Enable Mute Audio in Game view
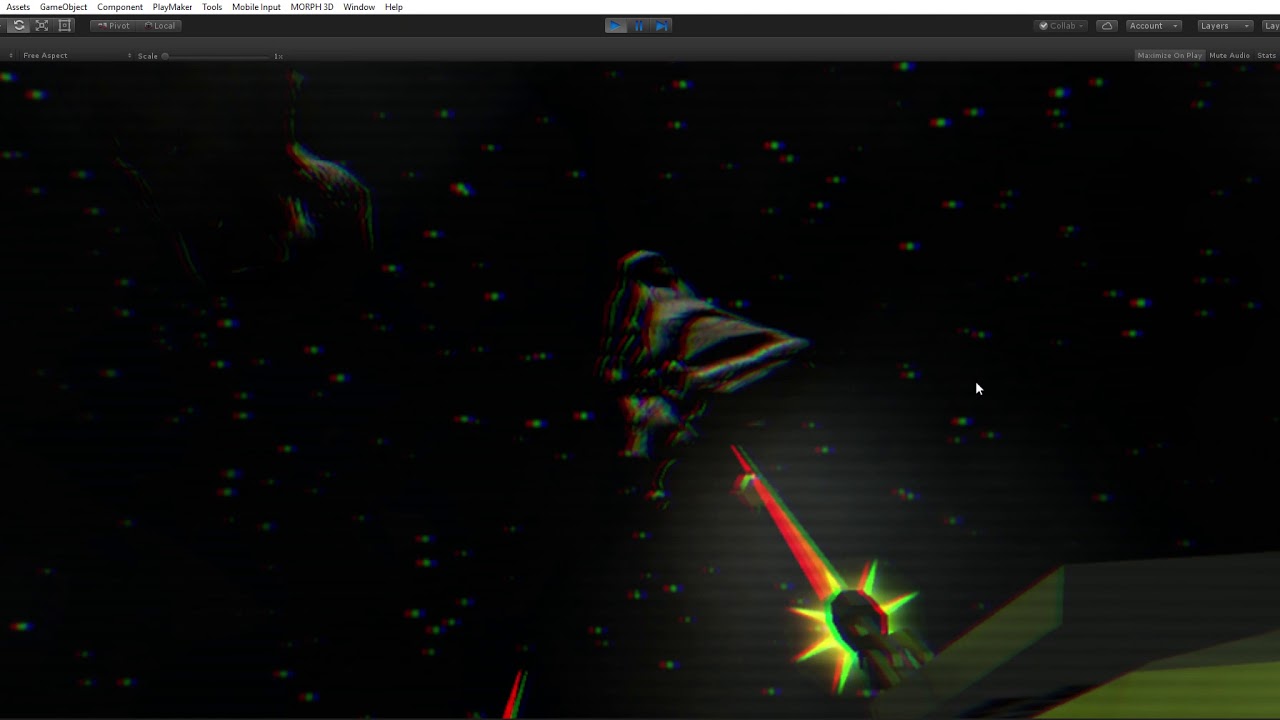The image size is (1280, 720). 1229,56
